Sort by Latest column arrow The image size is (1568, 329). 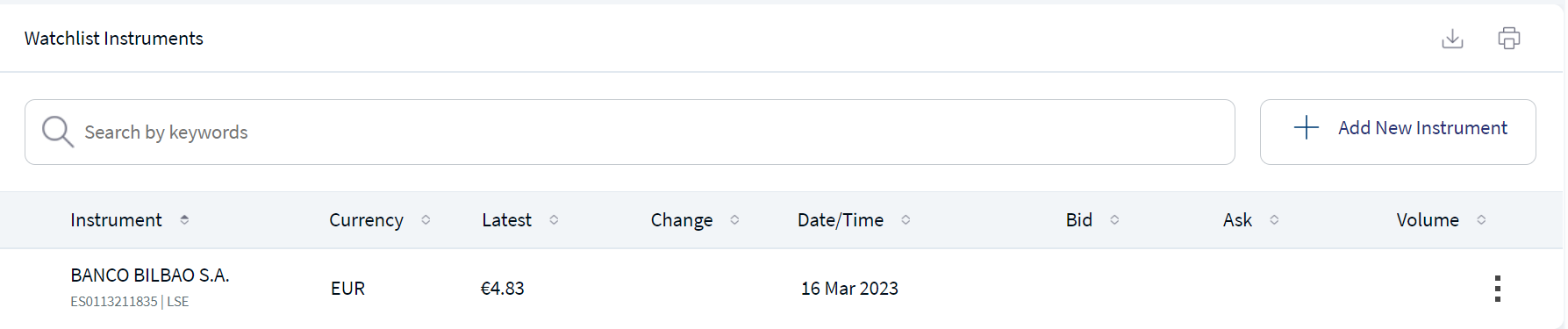[x=554, y=220]
